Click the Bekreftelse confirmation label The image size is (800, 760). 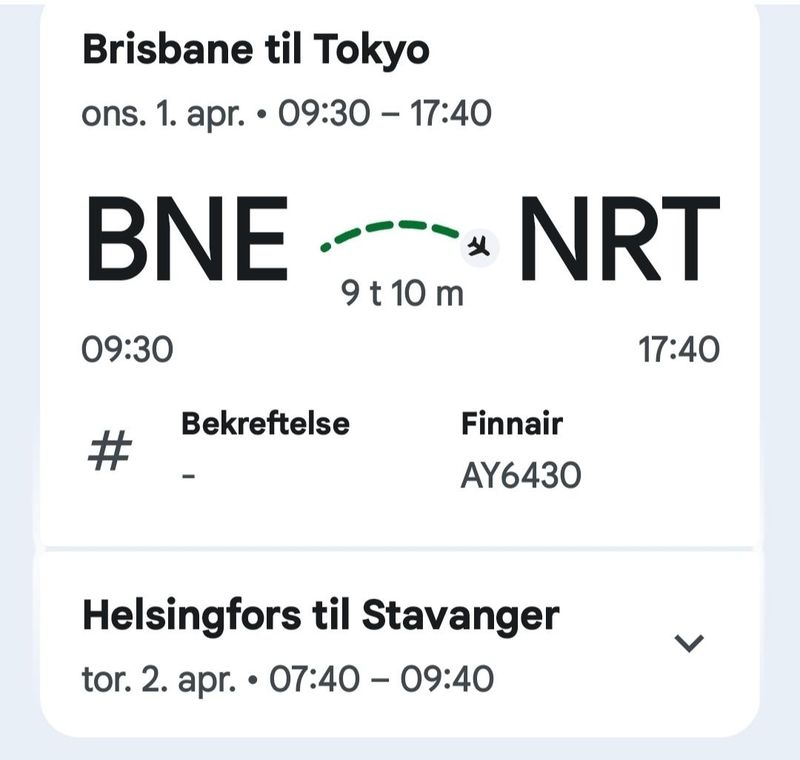click(x=265, y=424)
